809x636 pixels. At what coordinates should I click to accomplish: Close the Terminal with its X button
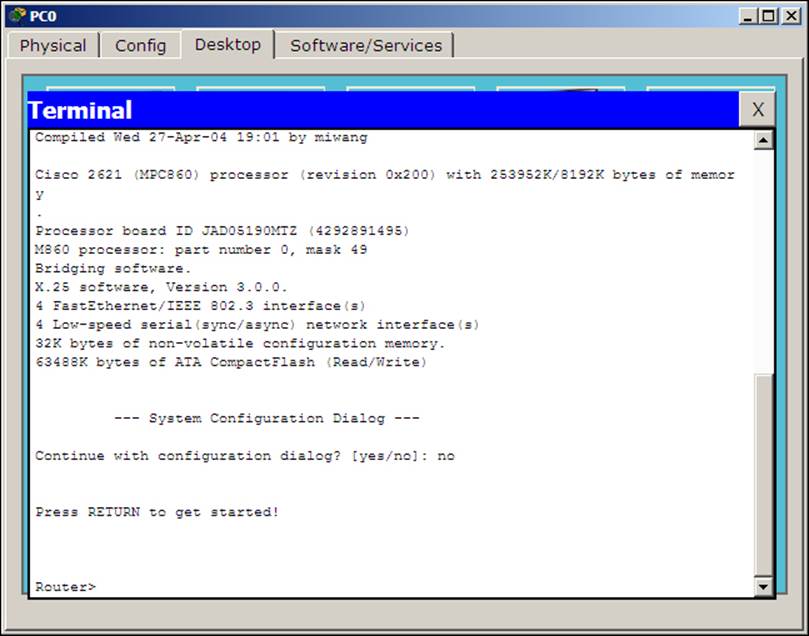[x=757, y=109]
